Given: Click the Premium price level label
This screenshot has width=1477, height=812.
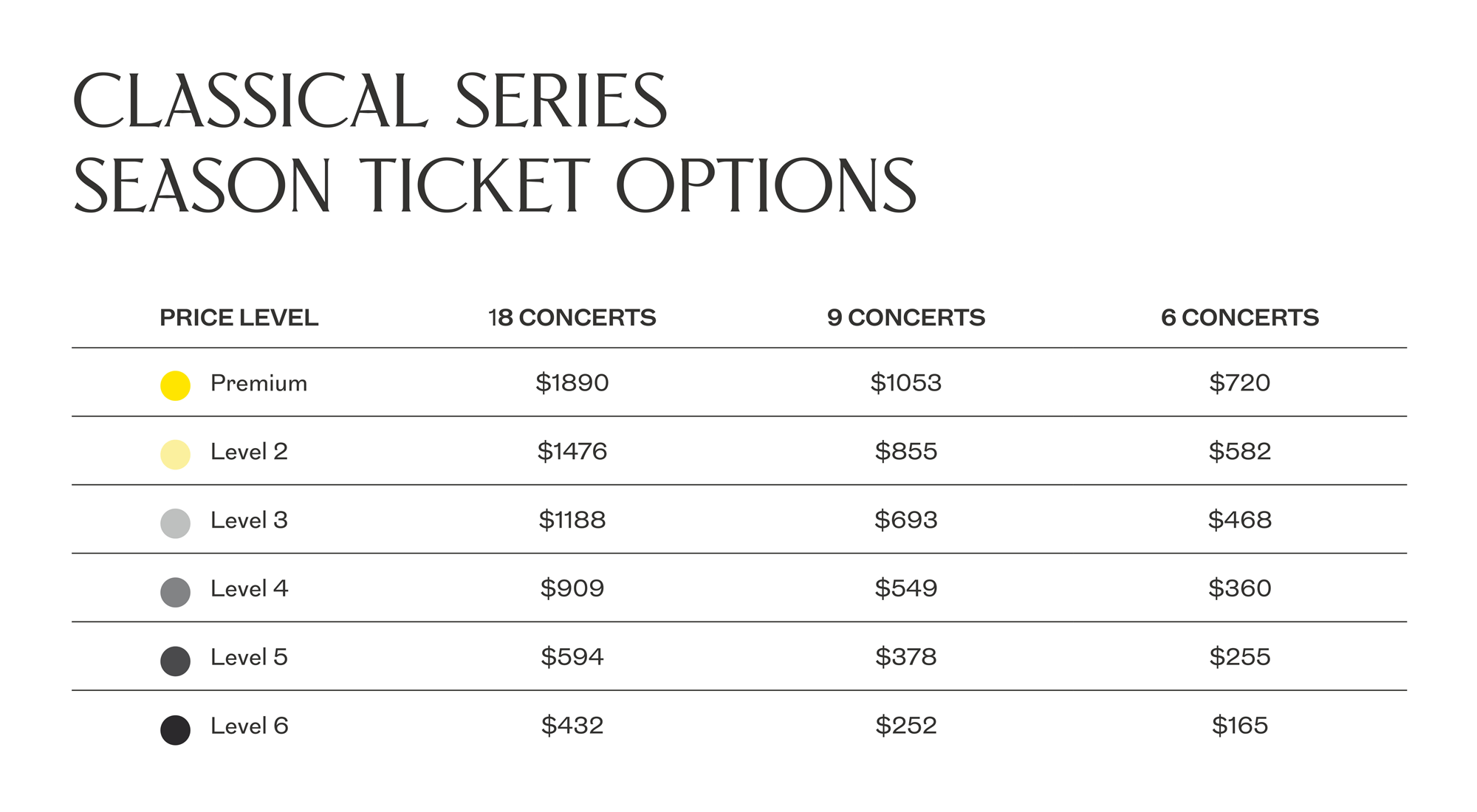Looking at the screenshot, I should [258, 383].
